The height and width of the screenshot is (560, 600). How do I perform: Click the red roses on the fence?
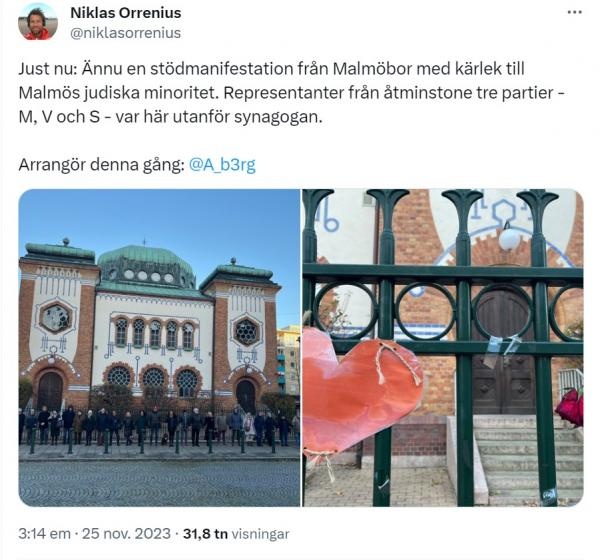click(x=570, y=407)
